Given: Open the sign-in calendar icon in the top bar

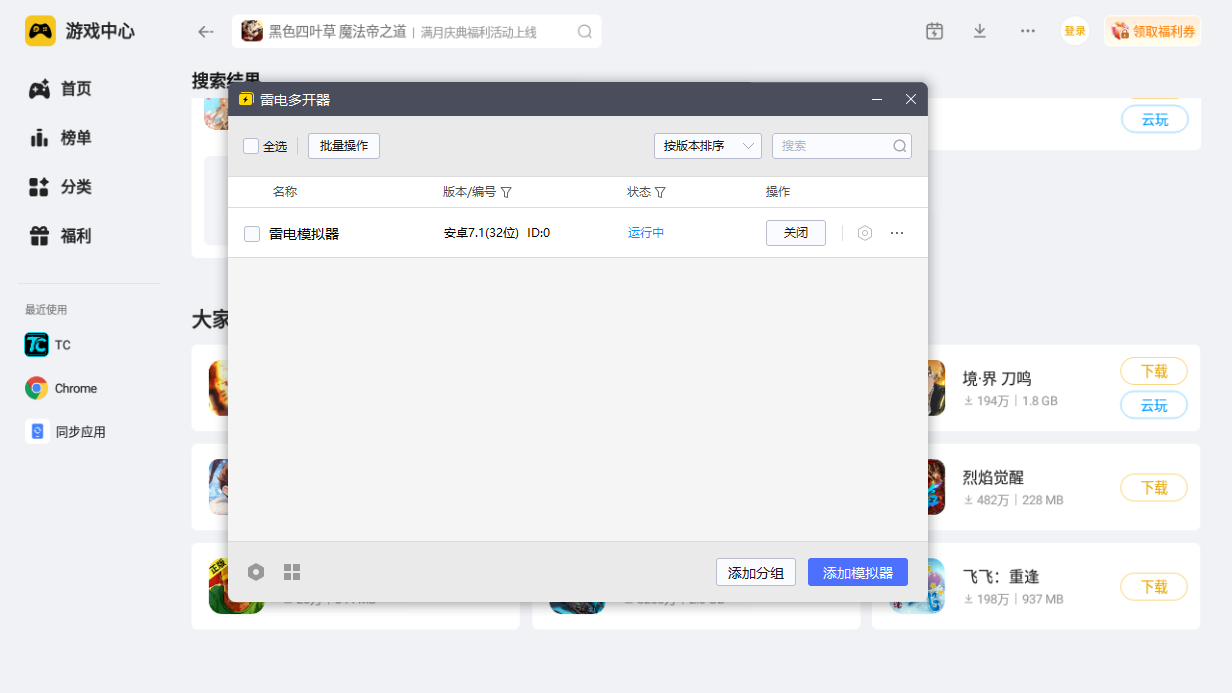Looking at the screenshot, I should click(933, 31).
